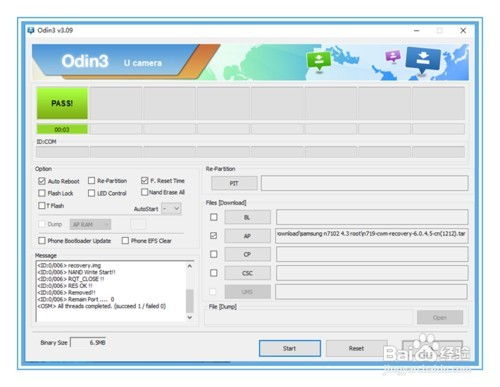The height and width of the screenshot is (387, 500).
Task: Click the AP file select button
Action: coord(247,236)
